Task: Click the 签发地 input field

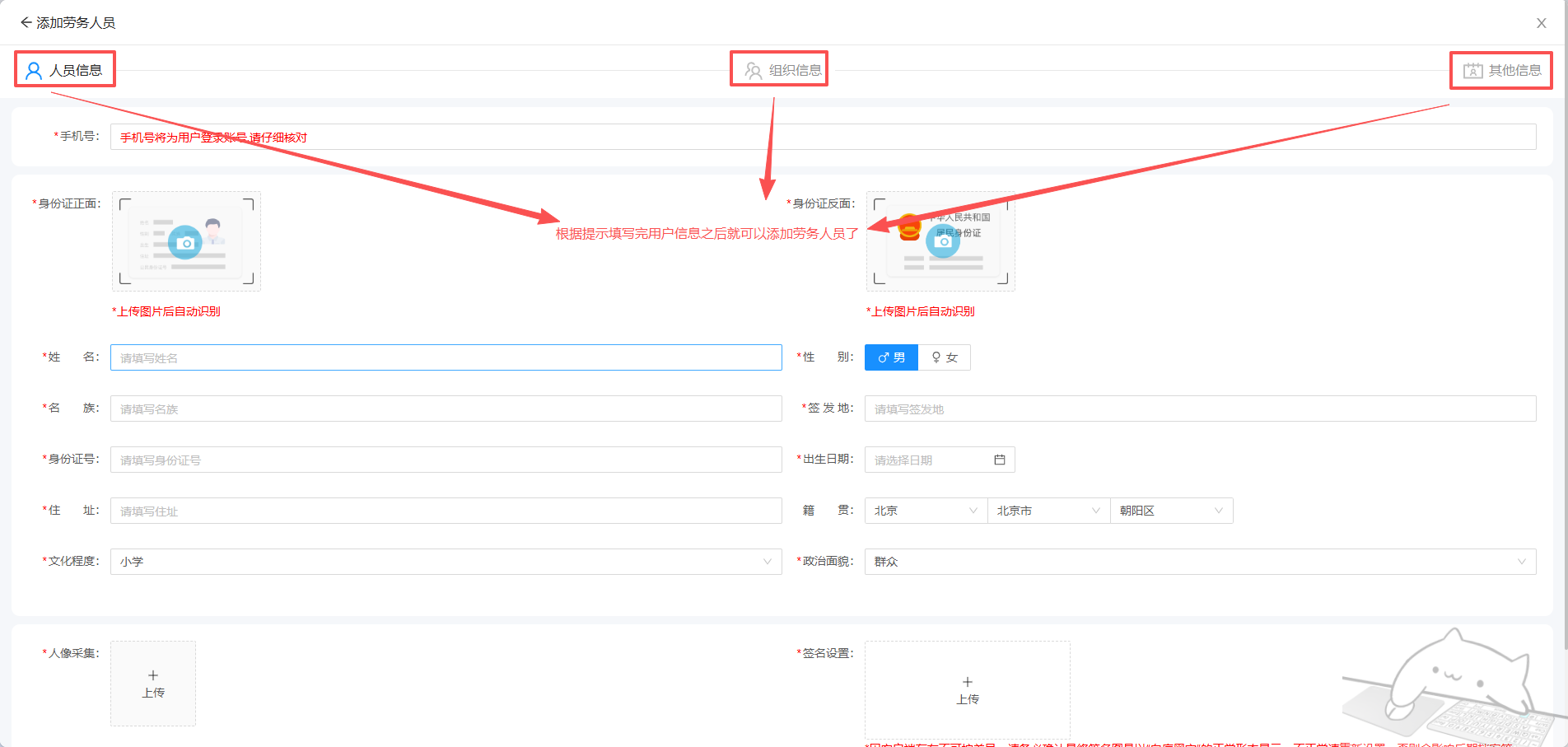Action: [1200, 409]
